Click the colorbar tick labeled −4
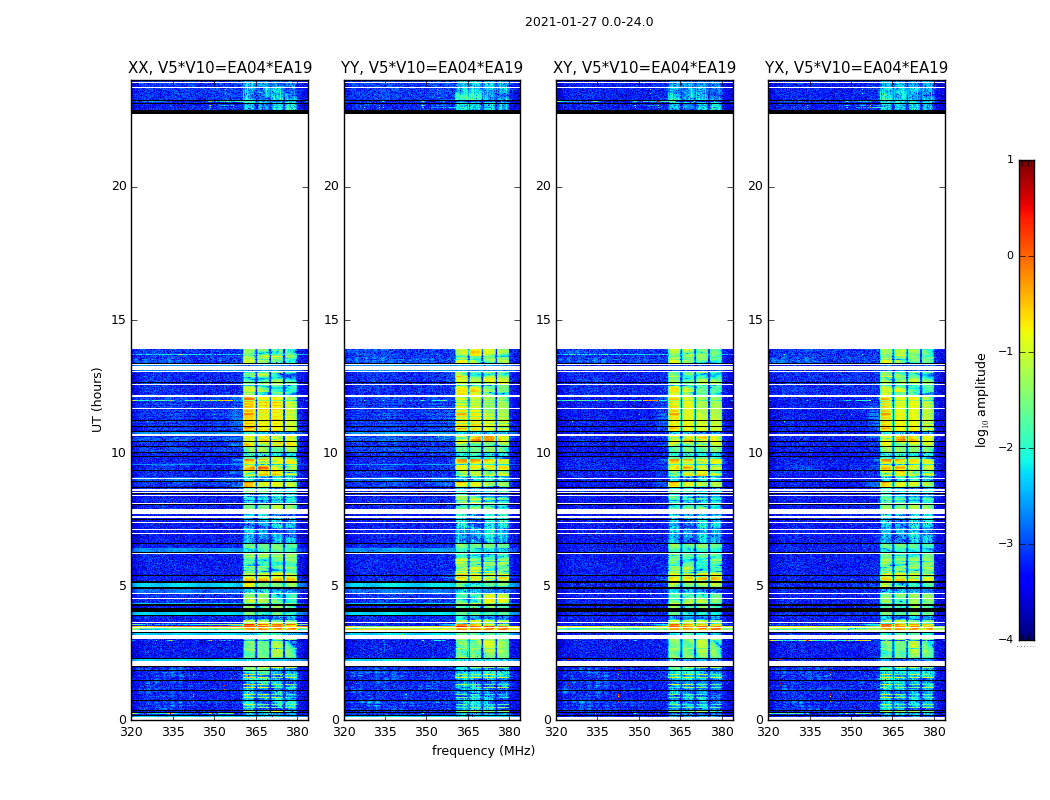The width and height of the screenshot is (1050, 800). [x=1006, y=639]
